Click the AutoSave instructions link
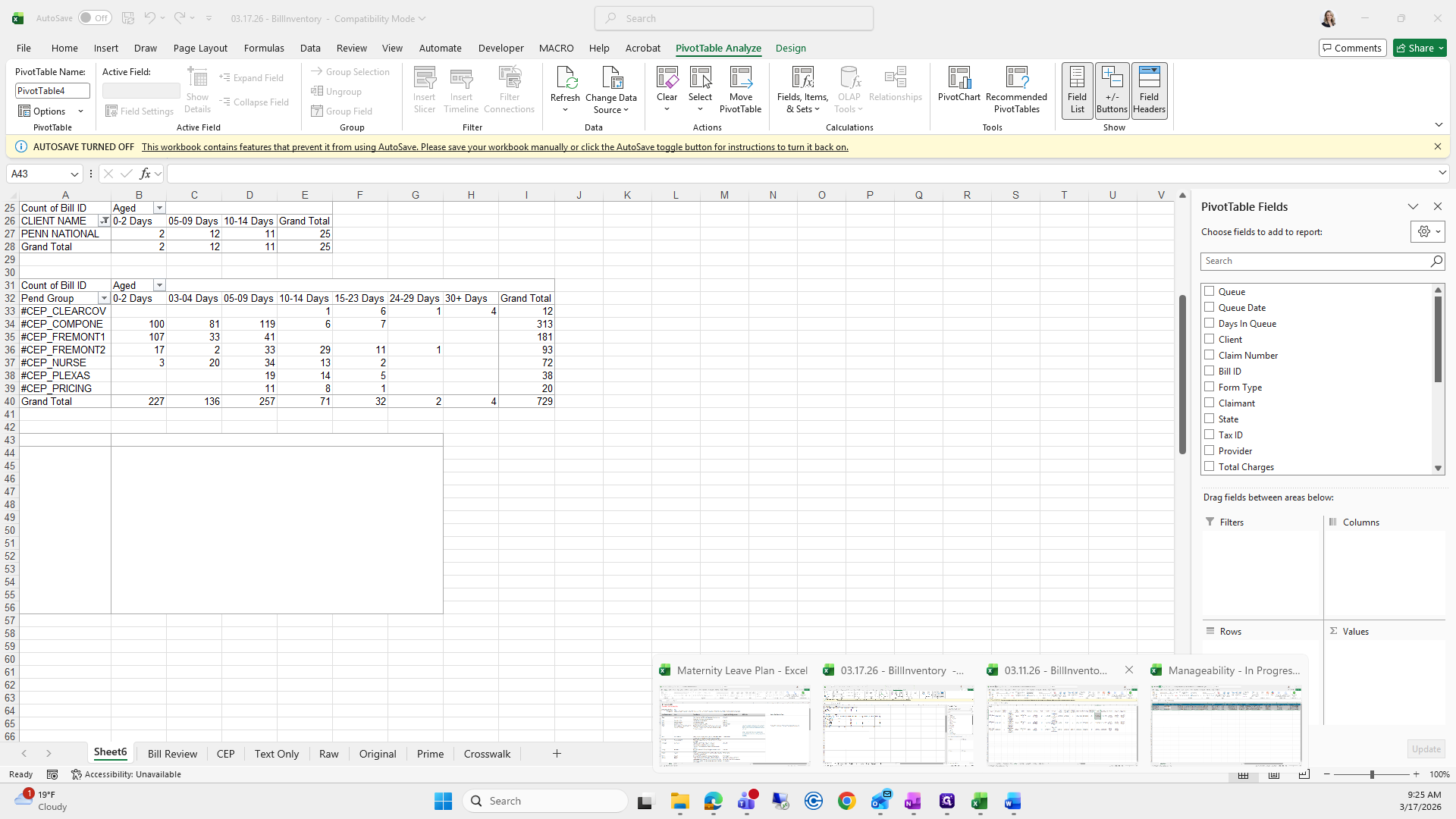This screenshot has height=819, width=1456. tap(494, 147)
